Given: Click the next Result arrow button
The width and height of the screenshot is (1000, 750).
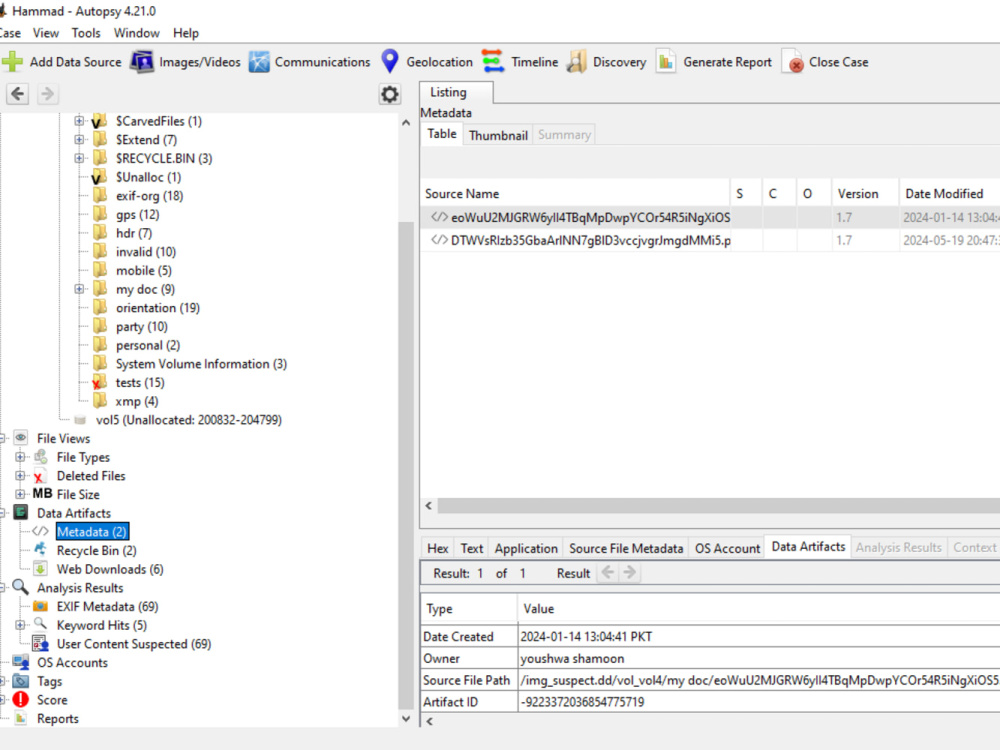Looking at the screenshot, I should [x=629, y=573].
